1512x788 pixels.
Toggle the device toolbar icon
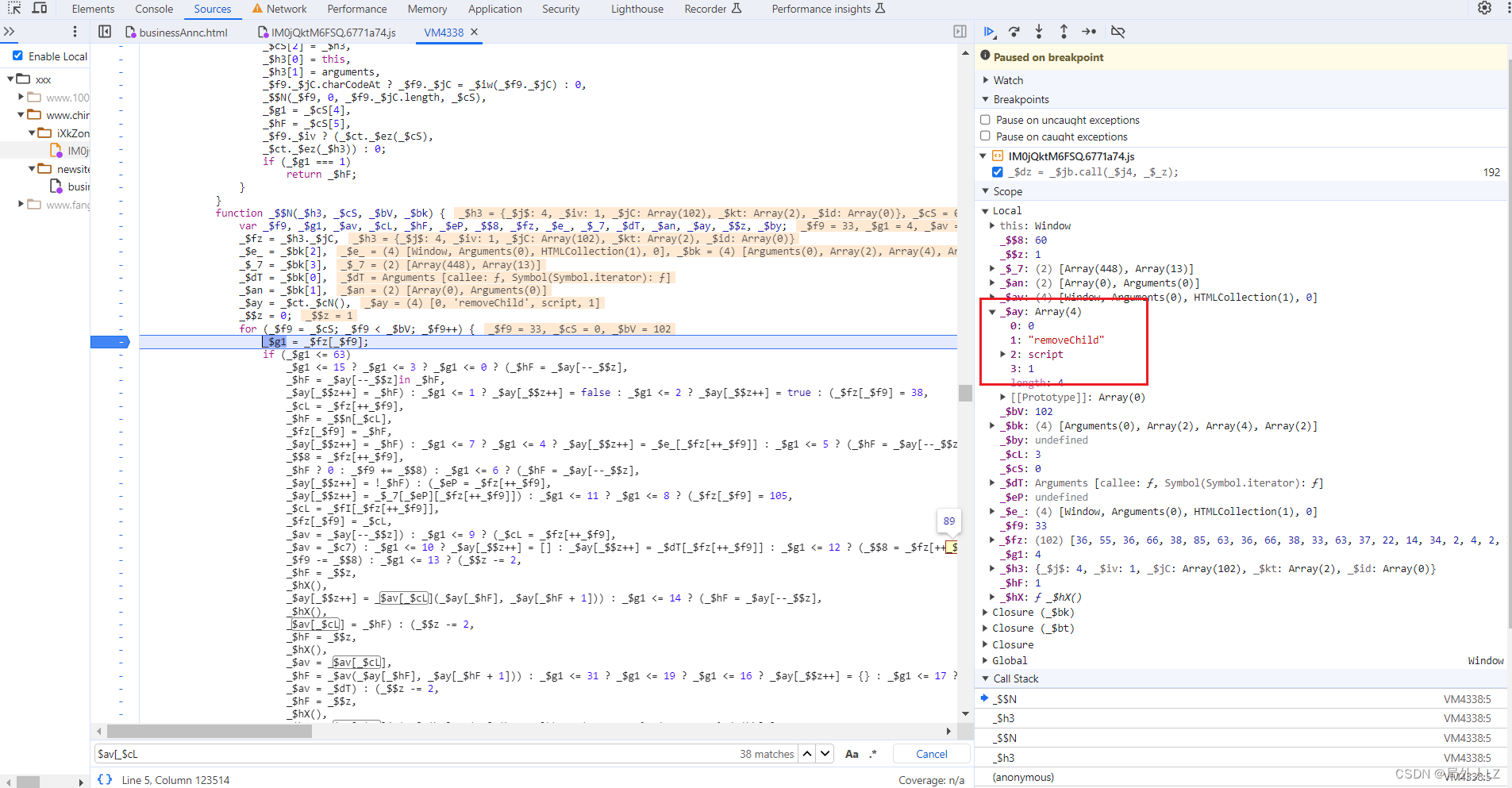[40, 9]
